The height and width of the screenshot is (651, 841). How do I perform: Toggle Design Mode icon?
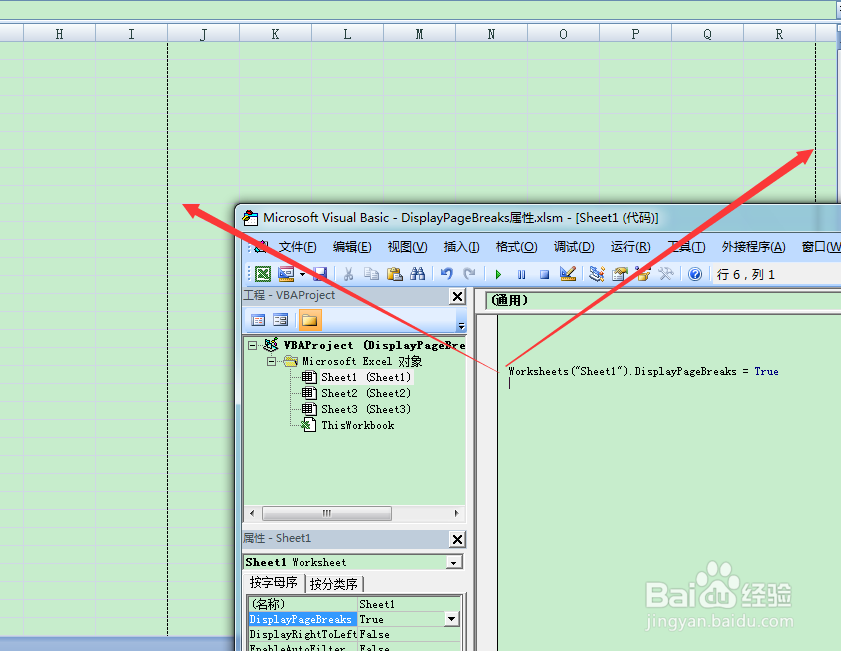pyautogui.click(x=568, y=274)
